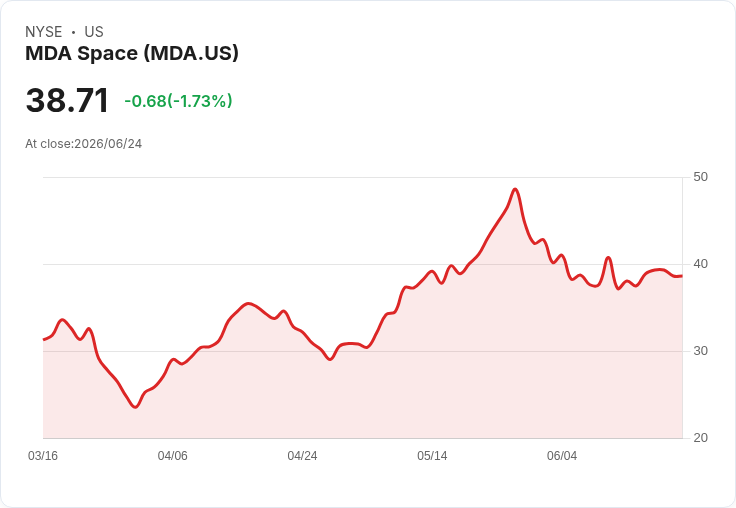Click the 06/04 date axis label

(x=562, y=456)
